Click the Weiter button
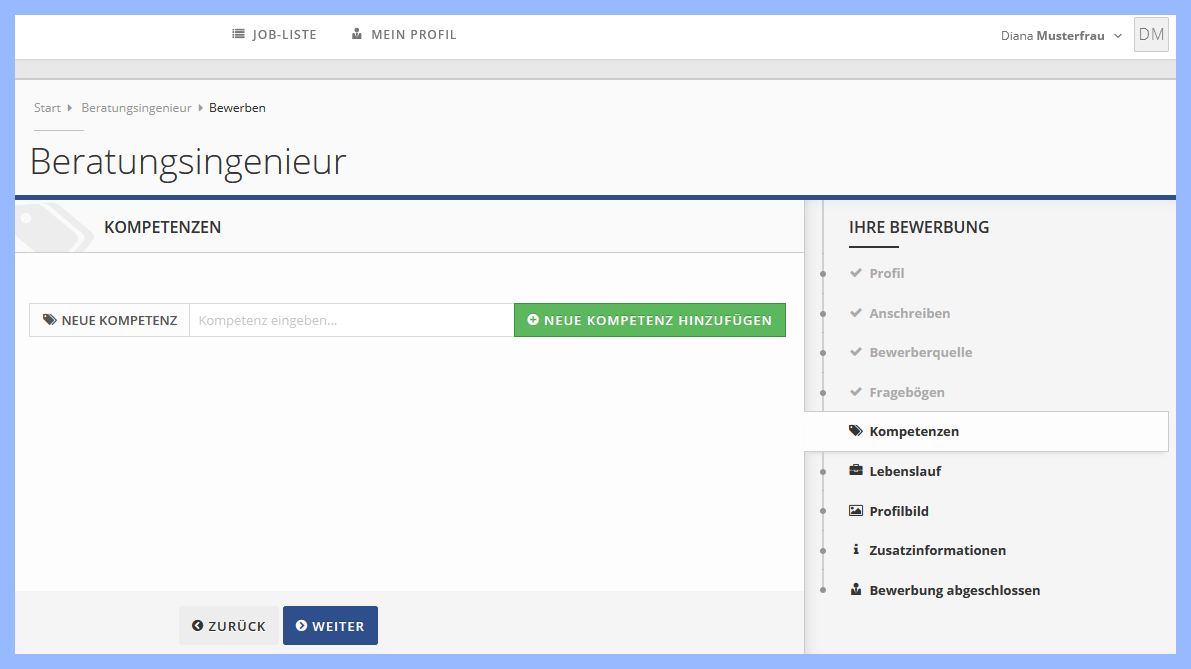 (330, 626)
